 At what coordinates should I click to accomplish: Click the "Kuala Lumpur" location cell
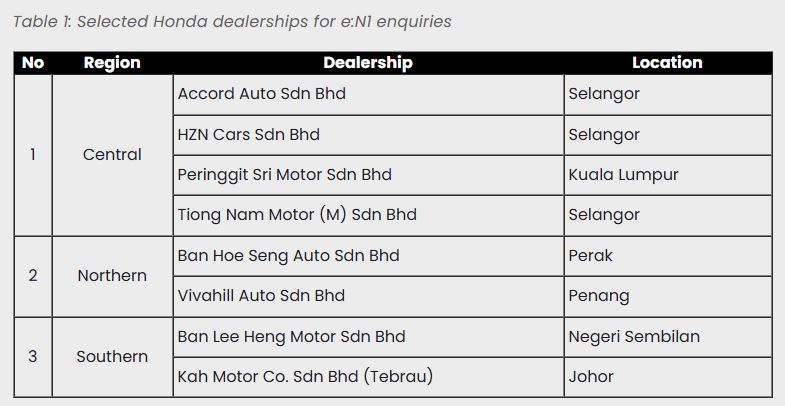(623, 174)
